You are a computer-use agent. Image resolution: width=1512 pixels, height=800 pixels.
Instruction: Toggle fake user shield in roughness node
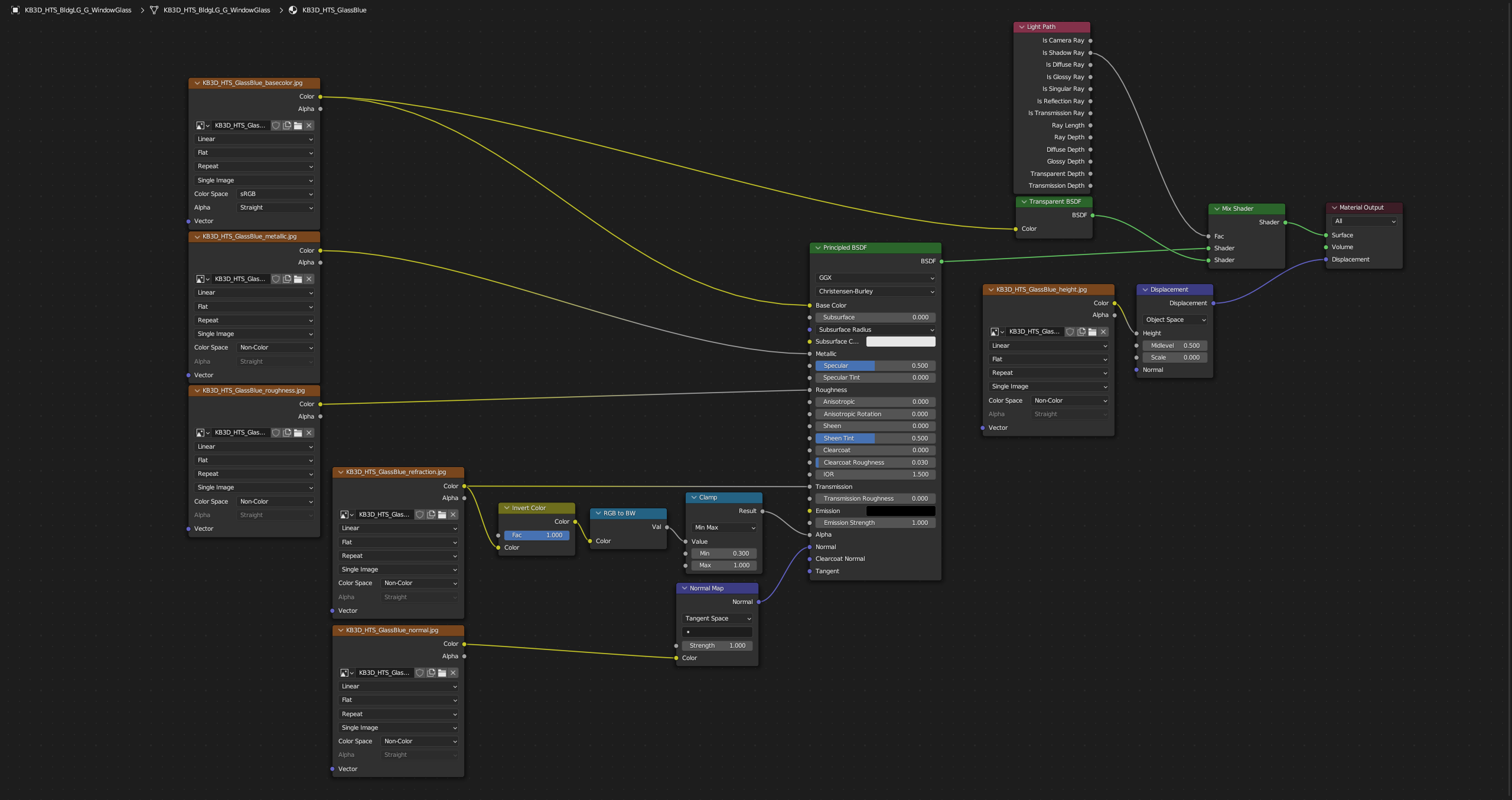[x=276, y=433]
